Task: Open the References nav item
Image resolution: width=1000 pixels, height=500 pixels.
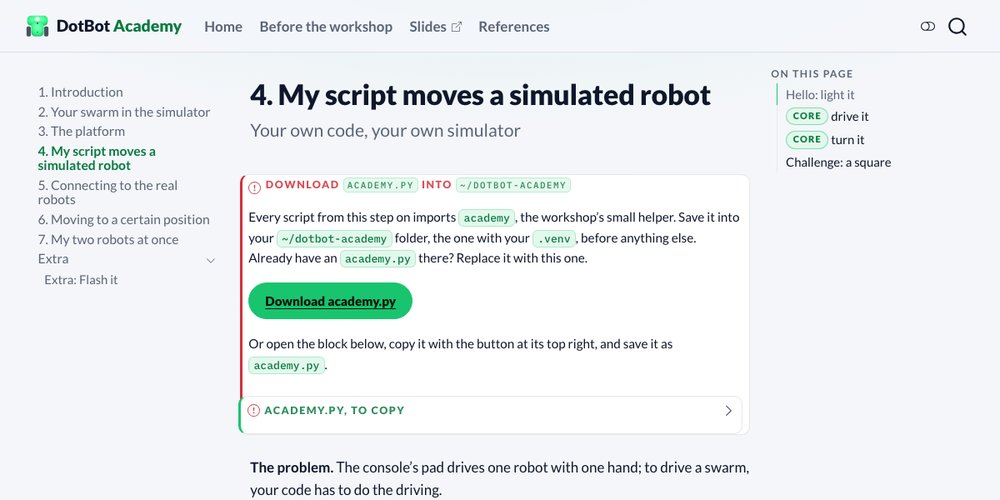Action: [x=514, y=27]
